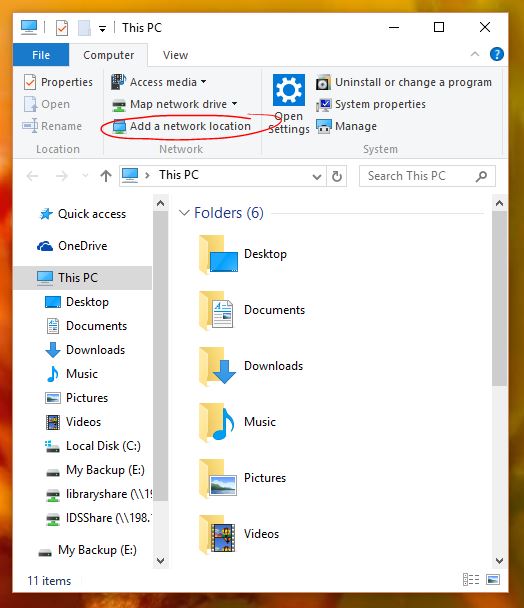Select OneDrive in the navigation pane
Viewport: 524px width, 608px height.
pos(72,246)
